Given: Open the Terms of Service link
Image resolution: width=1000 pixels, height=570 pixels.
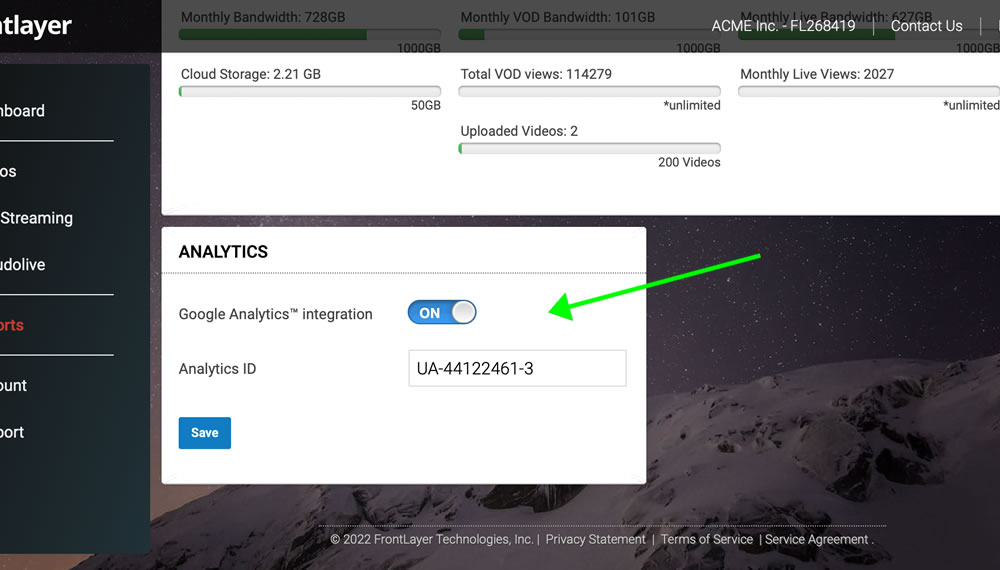Looking at the screenshot, I should coord(707,539).
